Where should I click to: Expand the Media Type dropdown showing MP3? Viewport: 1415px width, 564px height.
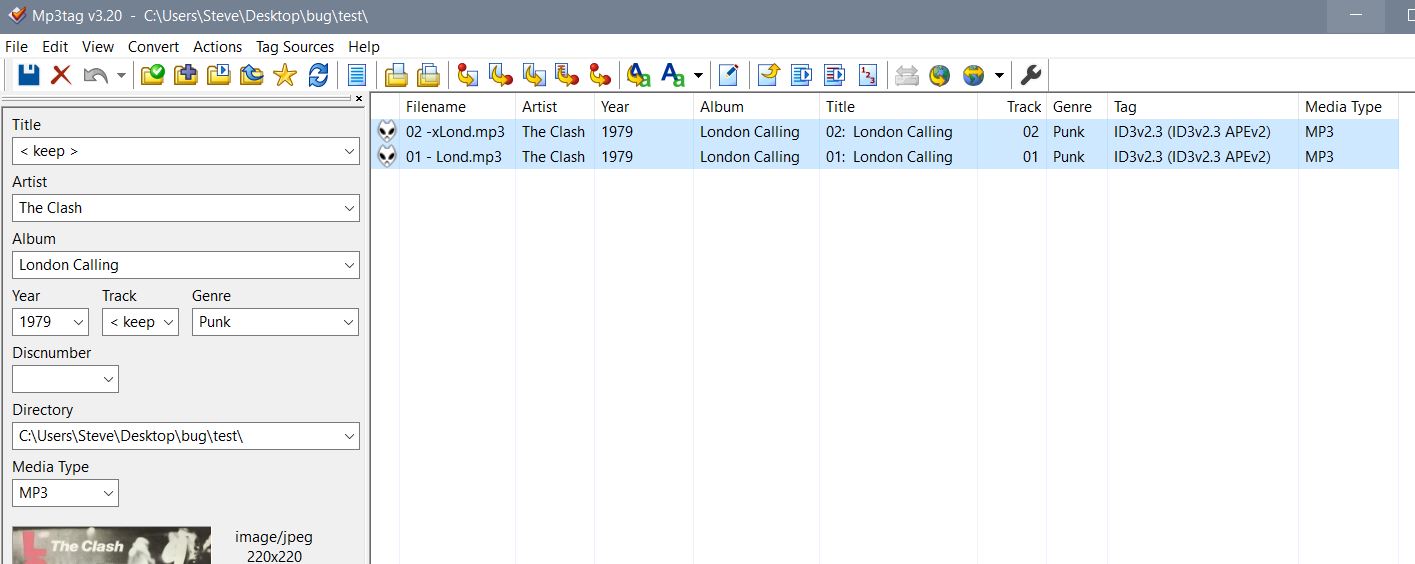(108, 493)
